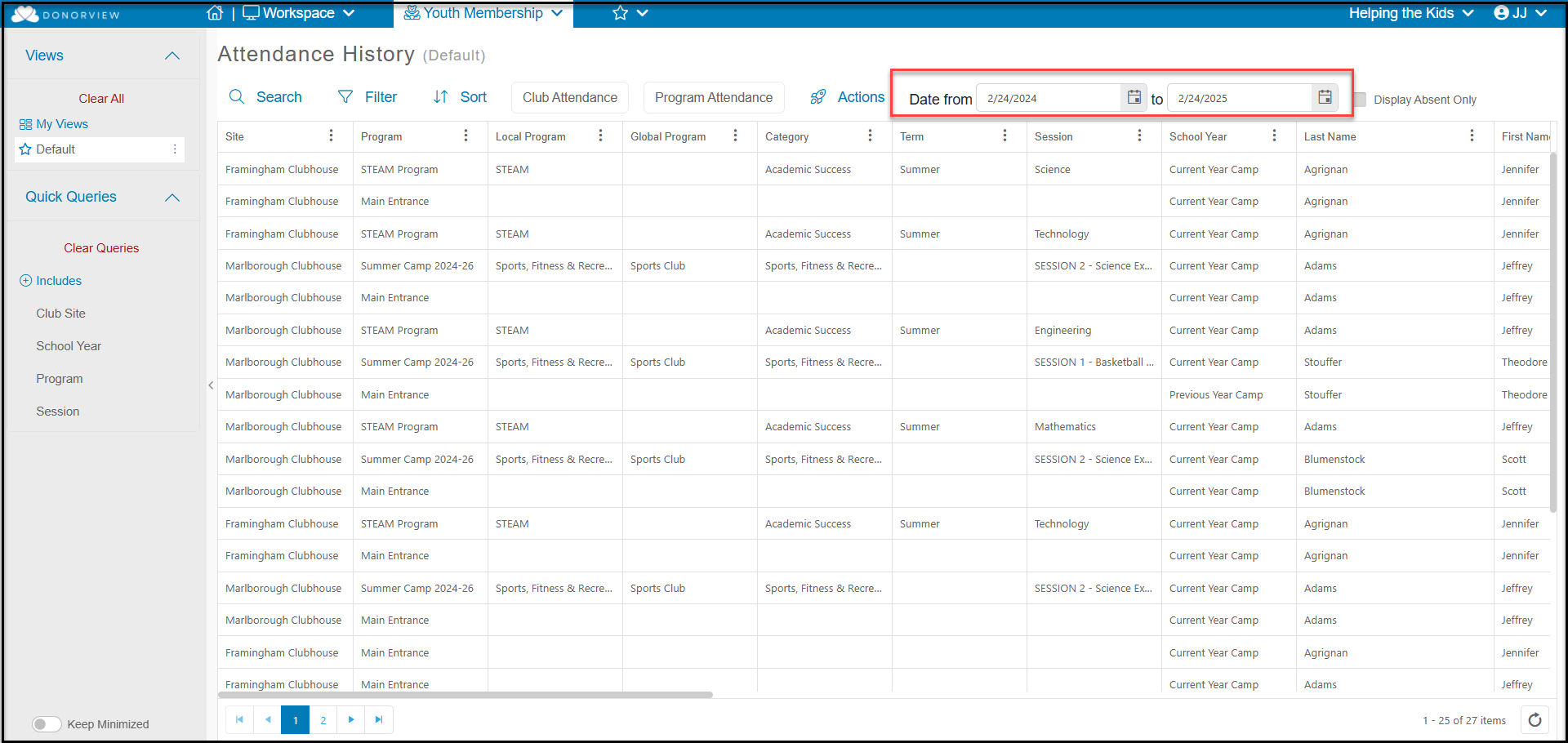Screen dimensions: 1568x743
Task: Select the School Year quick query
Action: pyautogui.click(x=69, y=346)
